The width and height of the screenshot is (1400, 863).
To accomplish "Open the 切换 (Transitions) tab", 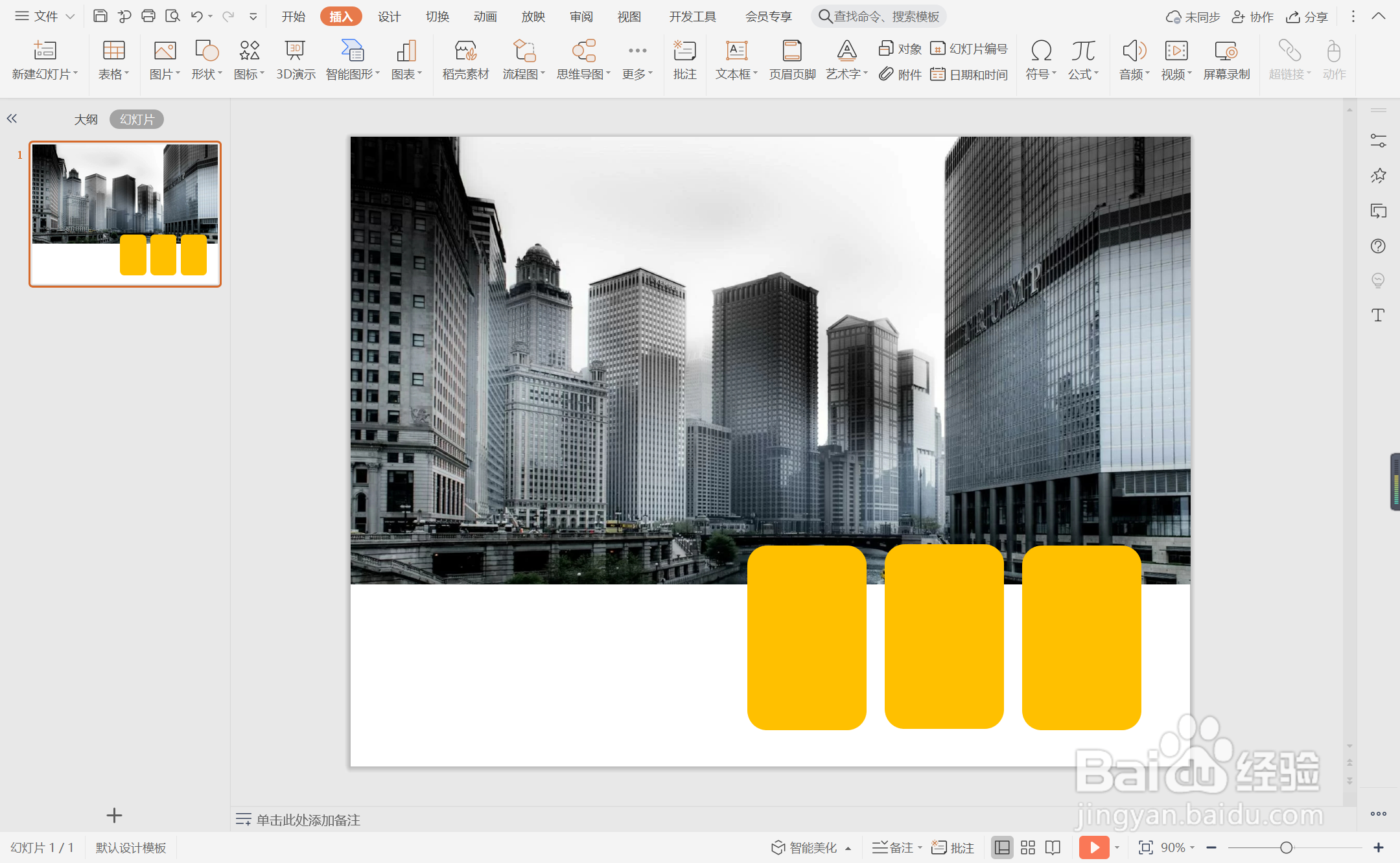I will click(x=437, y=16).
